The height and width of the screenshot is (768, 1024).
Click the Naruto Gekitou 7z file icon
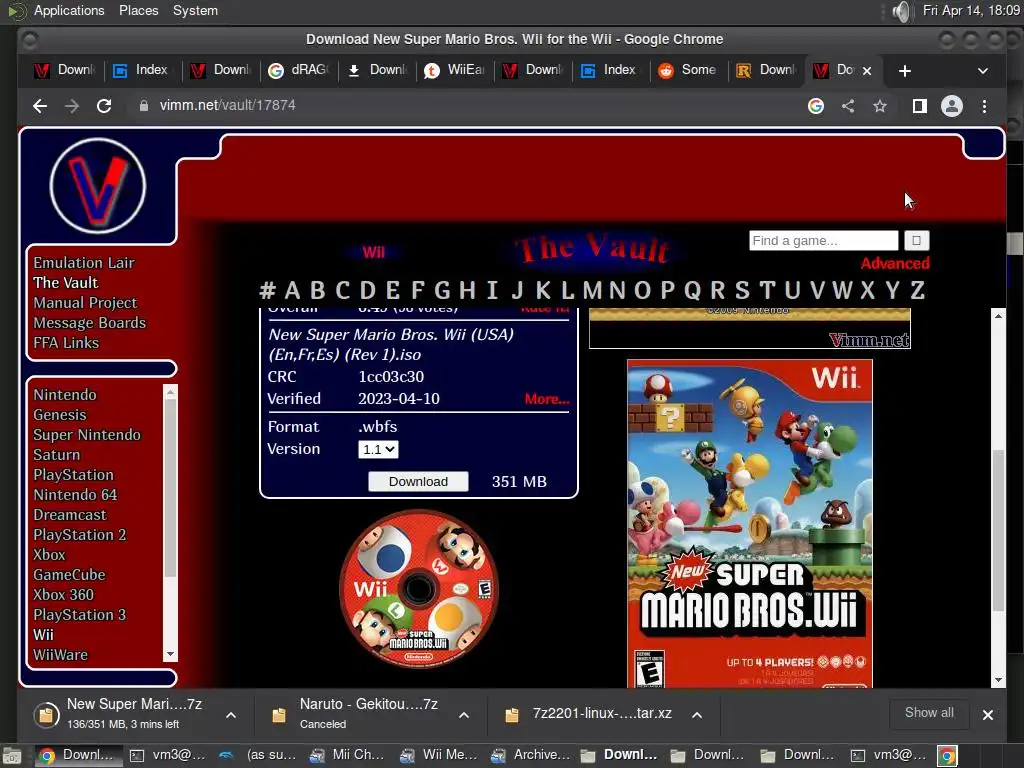point(279,715)
